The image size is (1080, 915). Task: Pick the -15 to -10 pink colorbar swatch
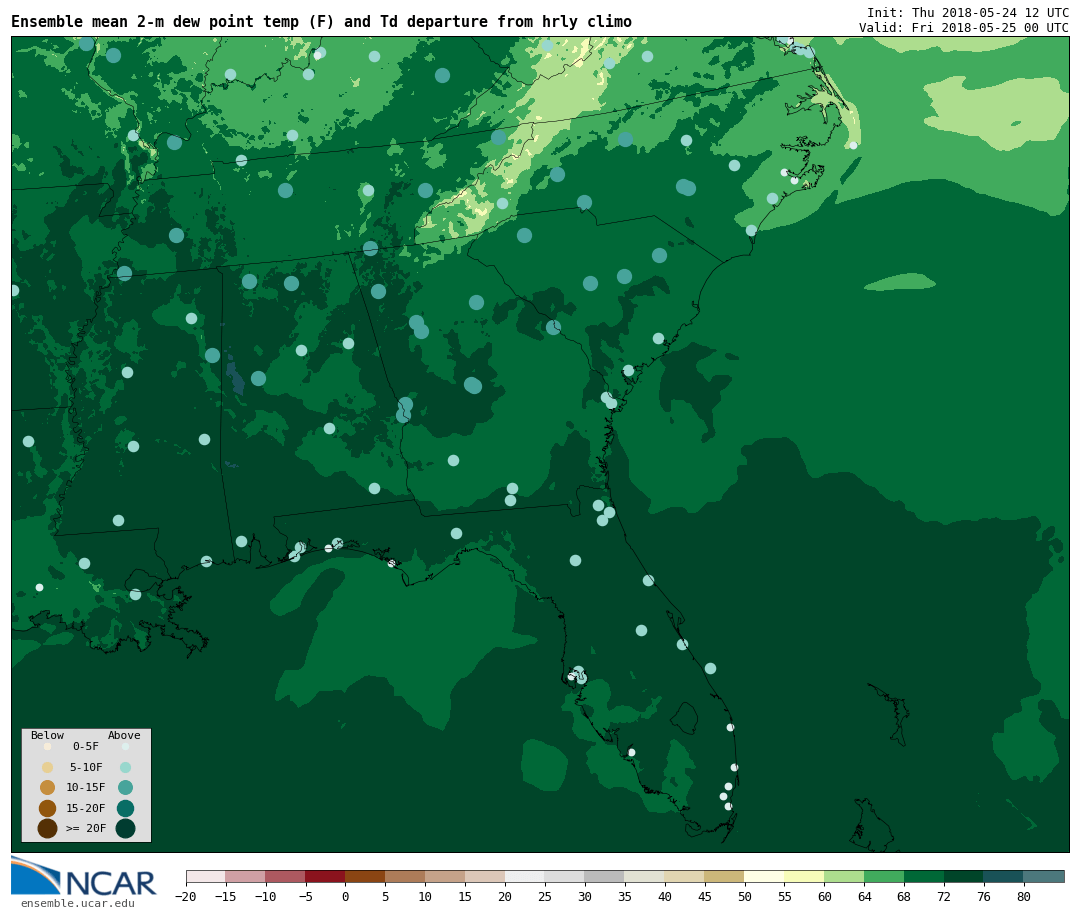point(245,876)
